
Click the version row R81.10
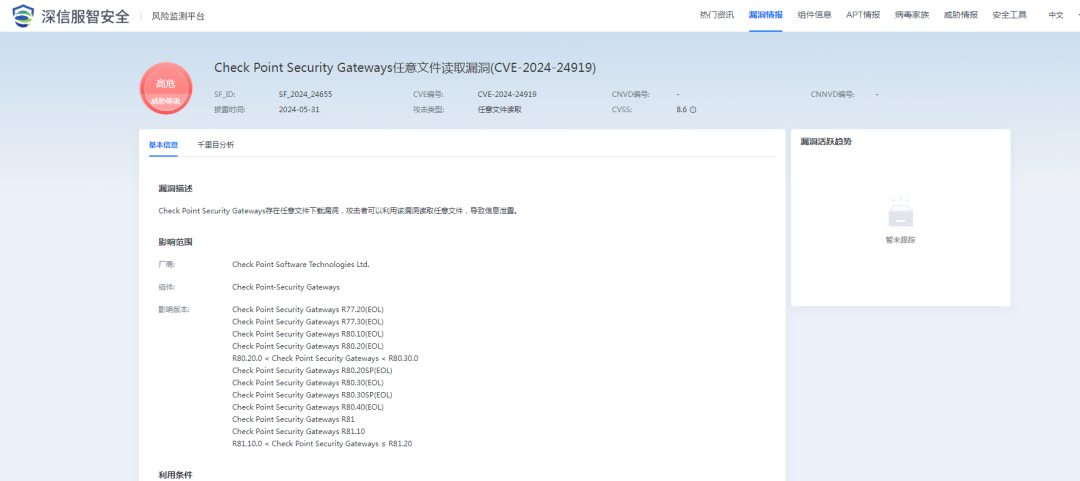pyautogui.click(x=298, y=431)
